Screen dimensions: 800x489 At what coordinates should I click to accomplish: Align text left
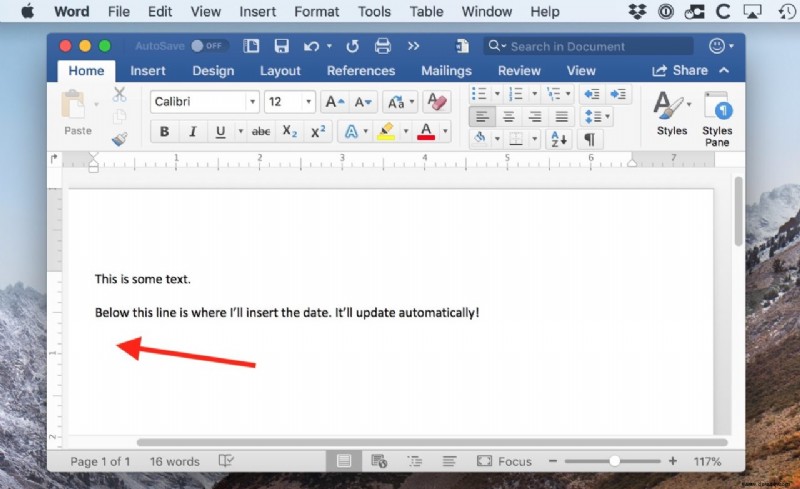click(x=482, y=116)
